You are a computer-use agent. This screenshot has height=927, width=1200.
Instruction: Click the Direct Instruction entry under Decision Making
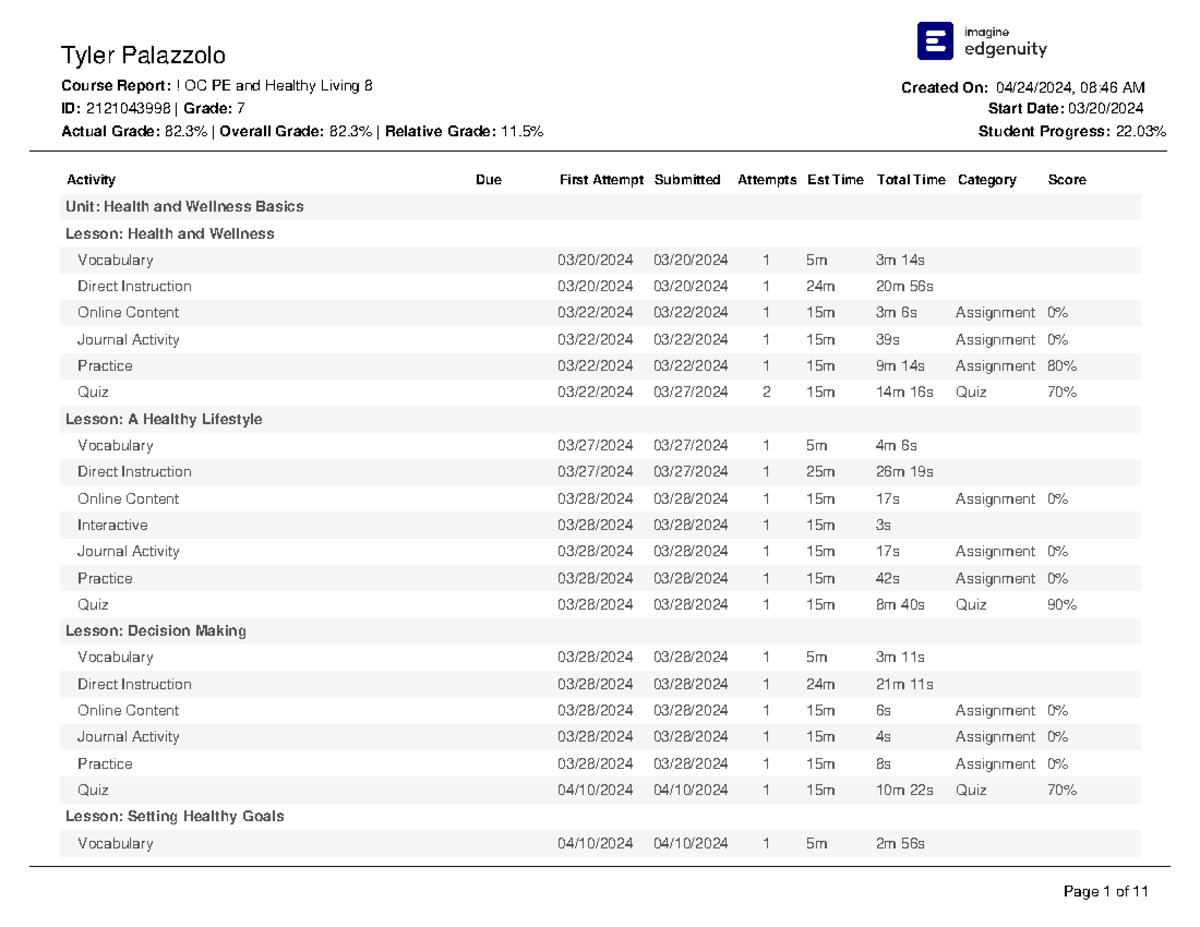(135, 684)
